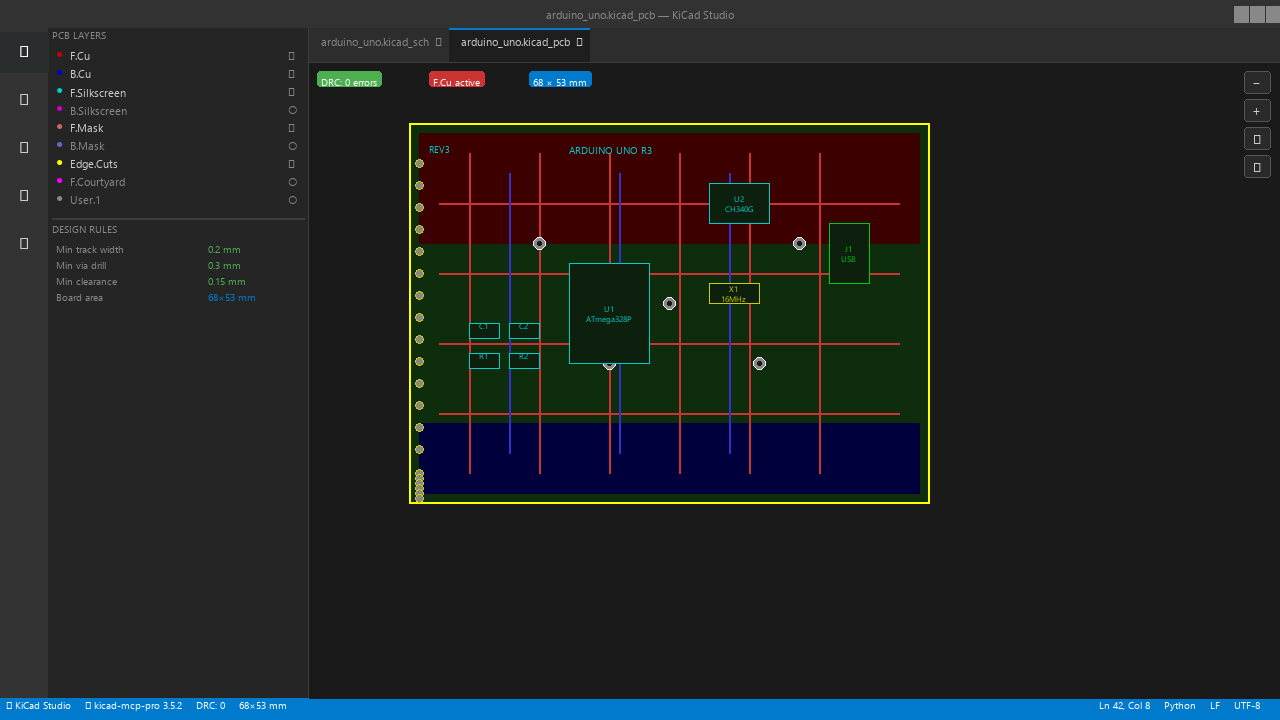Click the Min clearance value 0.15 mm
The height and width of the screenshot is (720, 1280).
227,282
